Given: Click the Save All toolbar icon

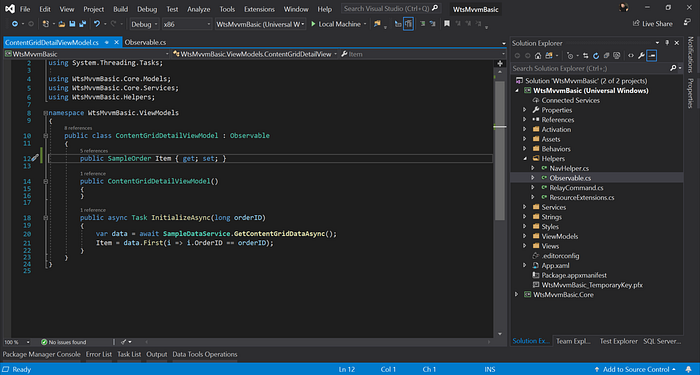Looking at the screenshot, I should click(x=83, y=24).
